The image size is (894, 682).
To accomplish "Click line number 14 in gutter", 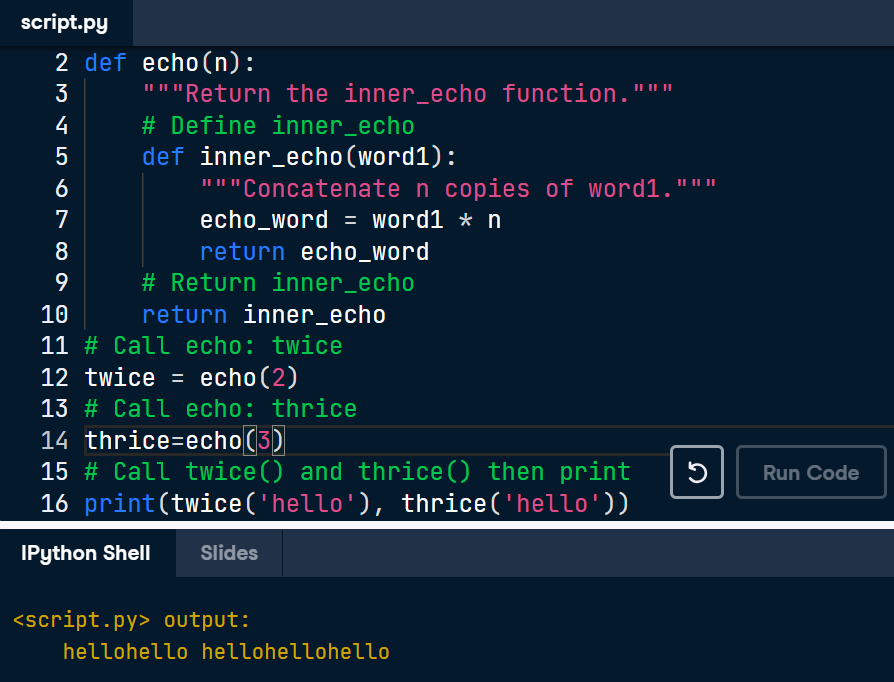I will point(55,440).
